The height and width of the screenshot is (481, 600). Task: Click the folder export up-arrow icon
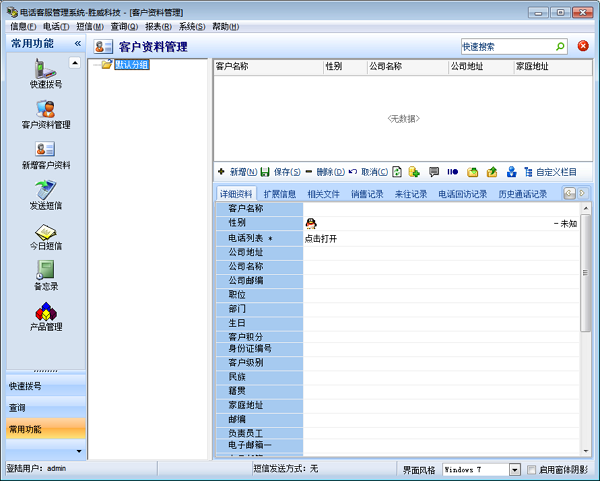(x=492, y=172)
